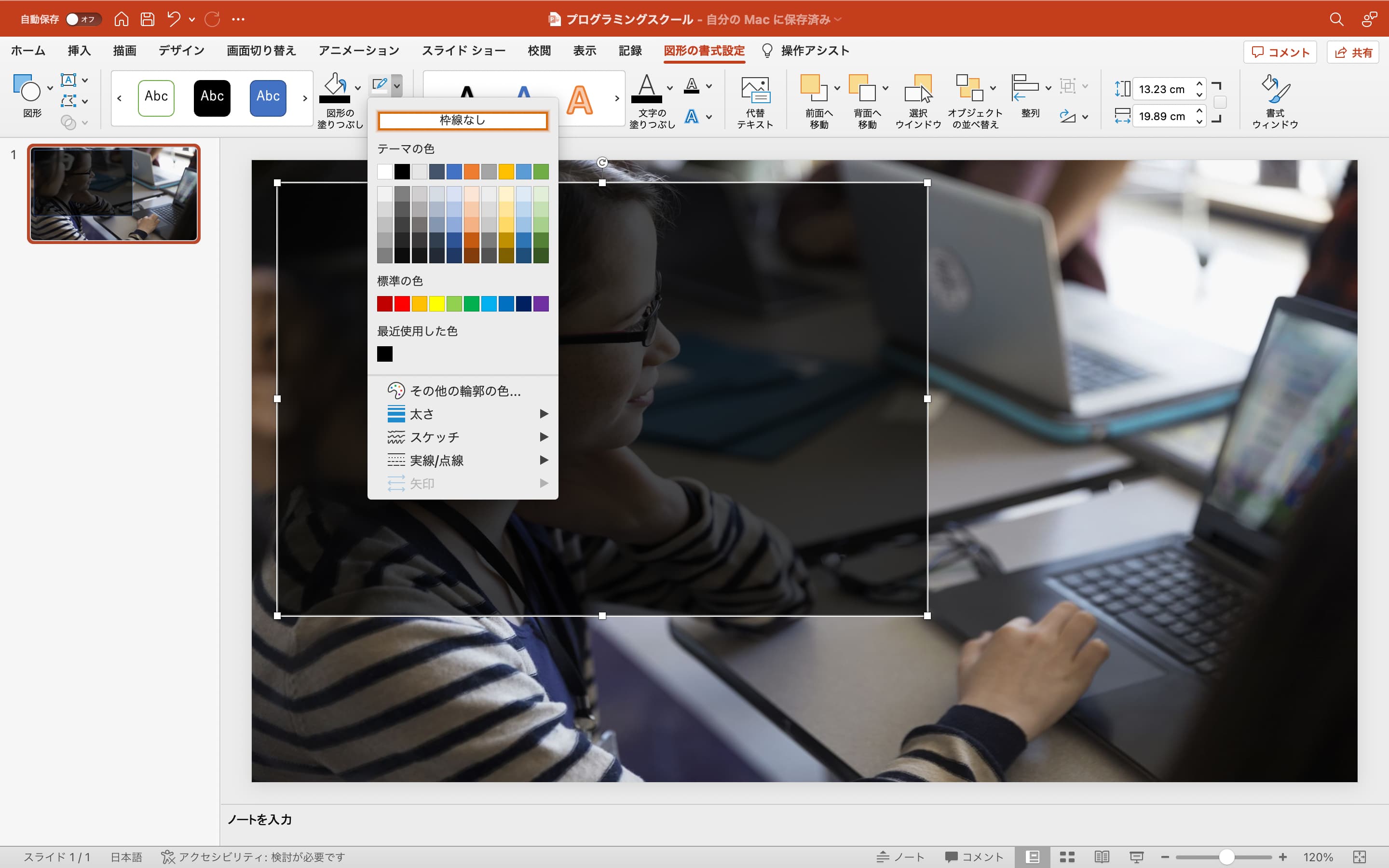Click the アクセシビリティ status bar message

coord(253,857)
